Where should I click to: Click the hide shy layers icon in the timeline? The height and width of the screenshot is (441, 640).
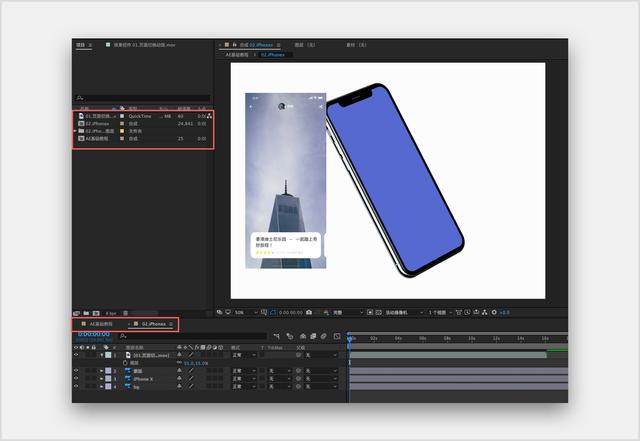pos(303,336)
